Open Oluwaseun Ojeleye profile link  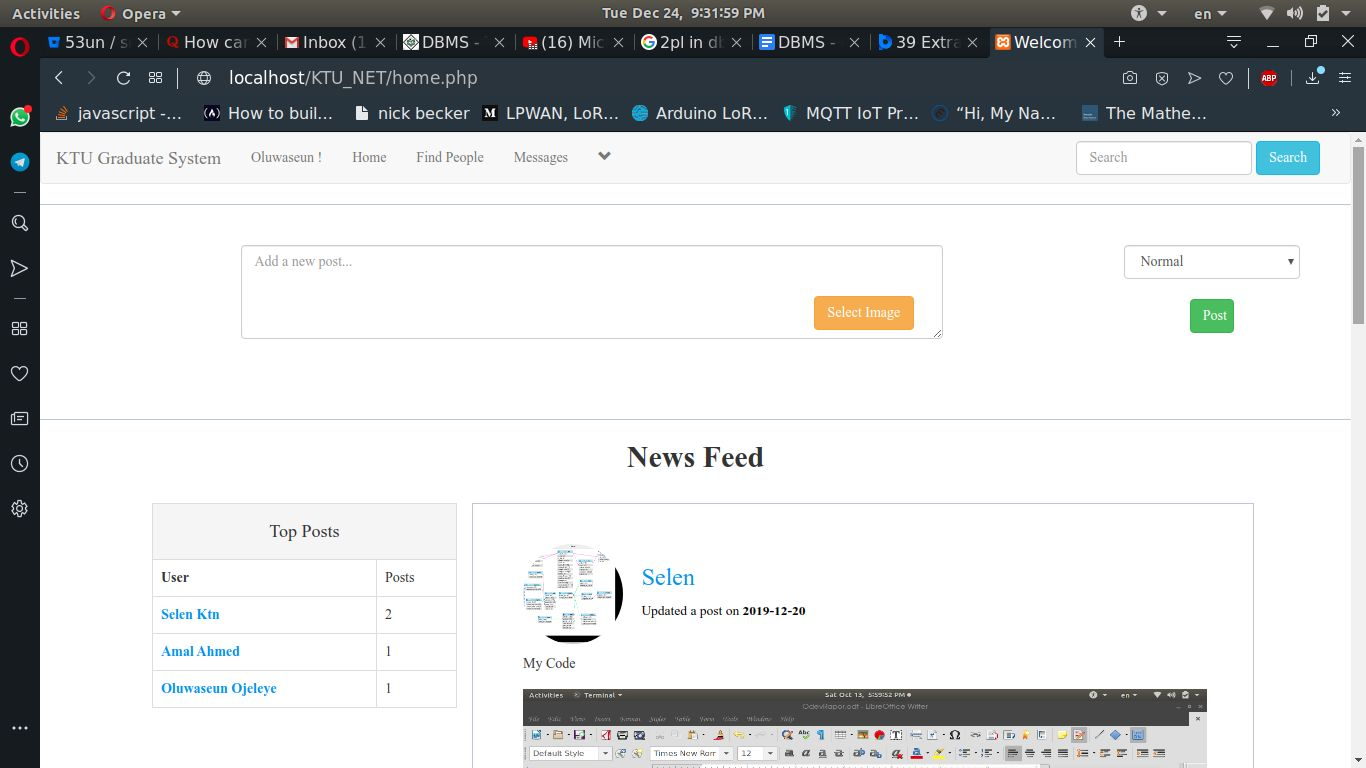tap(219, 688)
